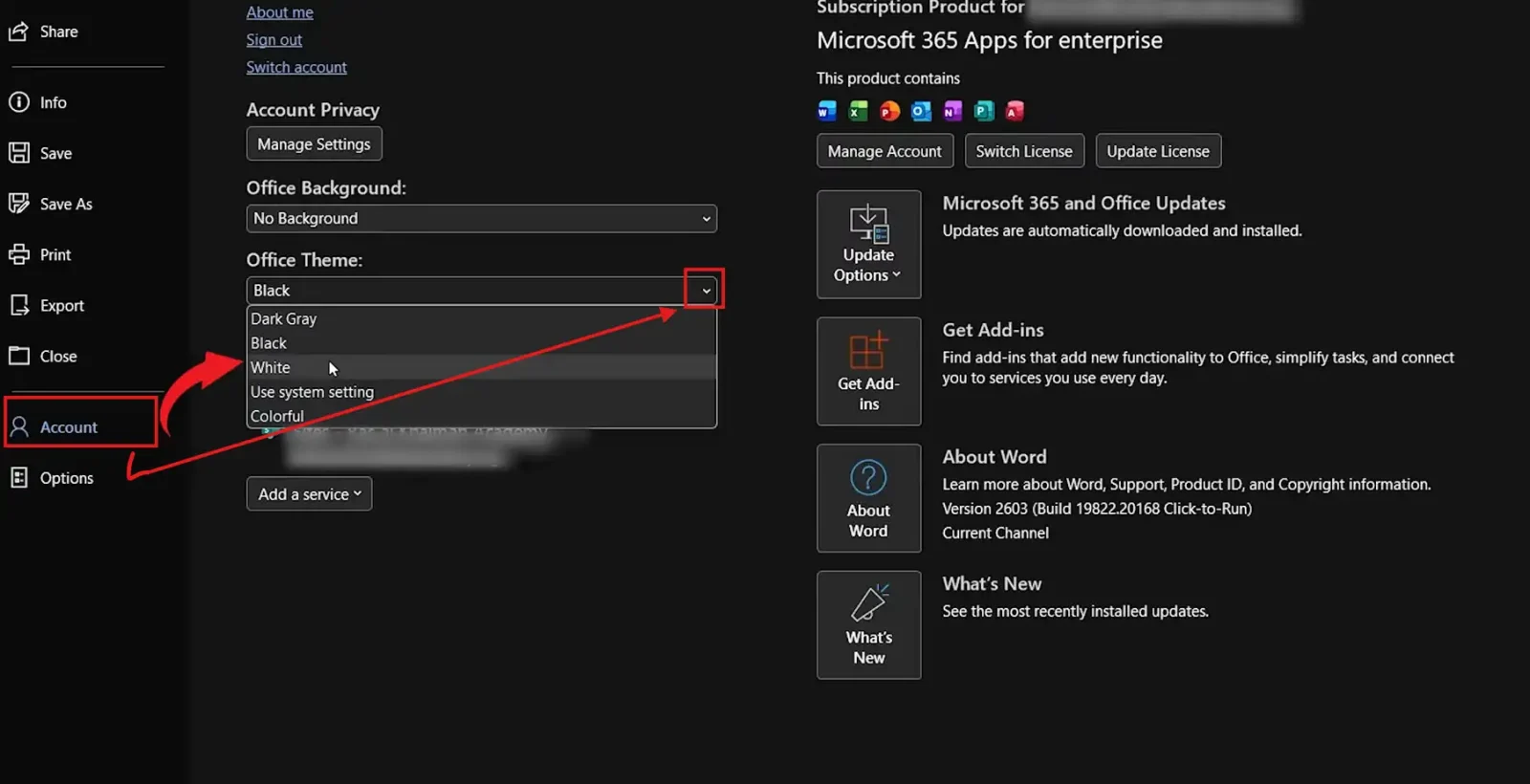Screen dimensions: 1530x784
Task: Choose the Black theme from the list
Action: [481, 343]
